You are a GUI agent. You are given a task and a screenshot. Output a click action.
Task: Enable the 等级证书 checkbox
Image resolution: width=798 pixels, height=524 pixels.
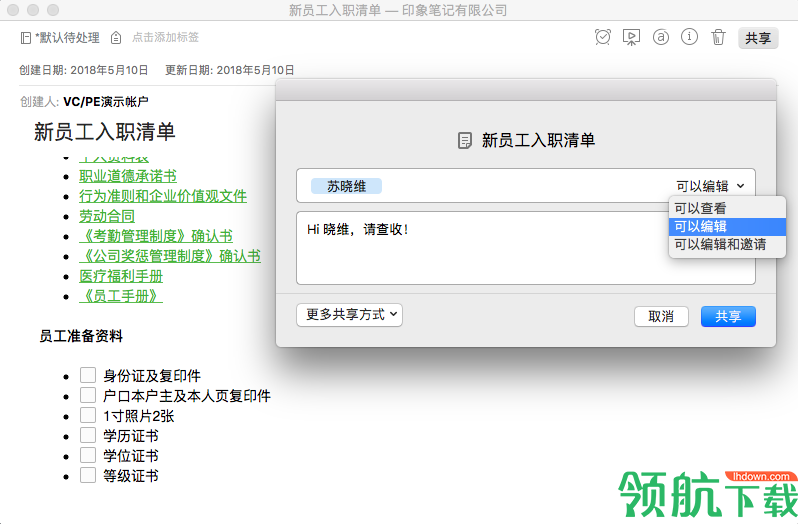click(88, 475)
